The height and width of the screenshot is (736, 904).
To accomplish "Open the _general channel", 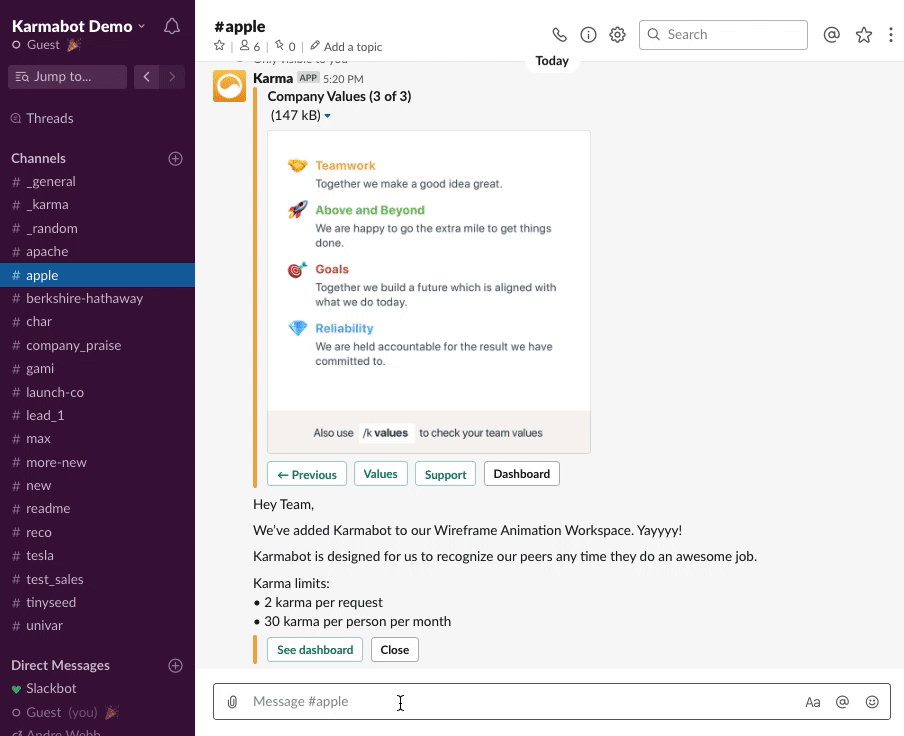I will coord(97,182).
